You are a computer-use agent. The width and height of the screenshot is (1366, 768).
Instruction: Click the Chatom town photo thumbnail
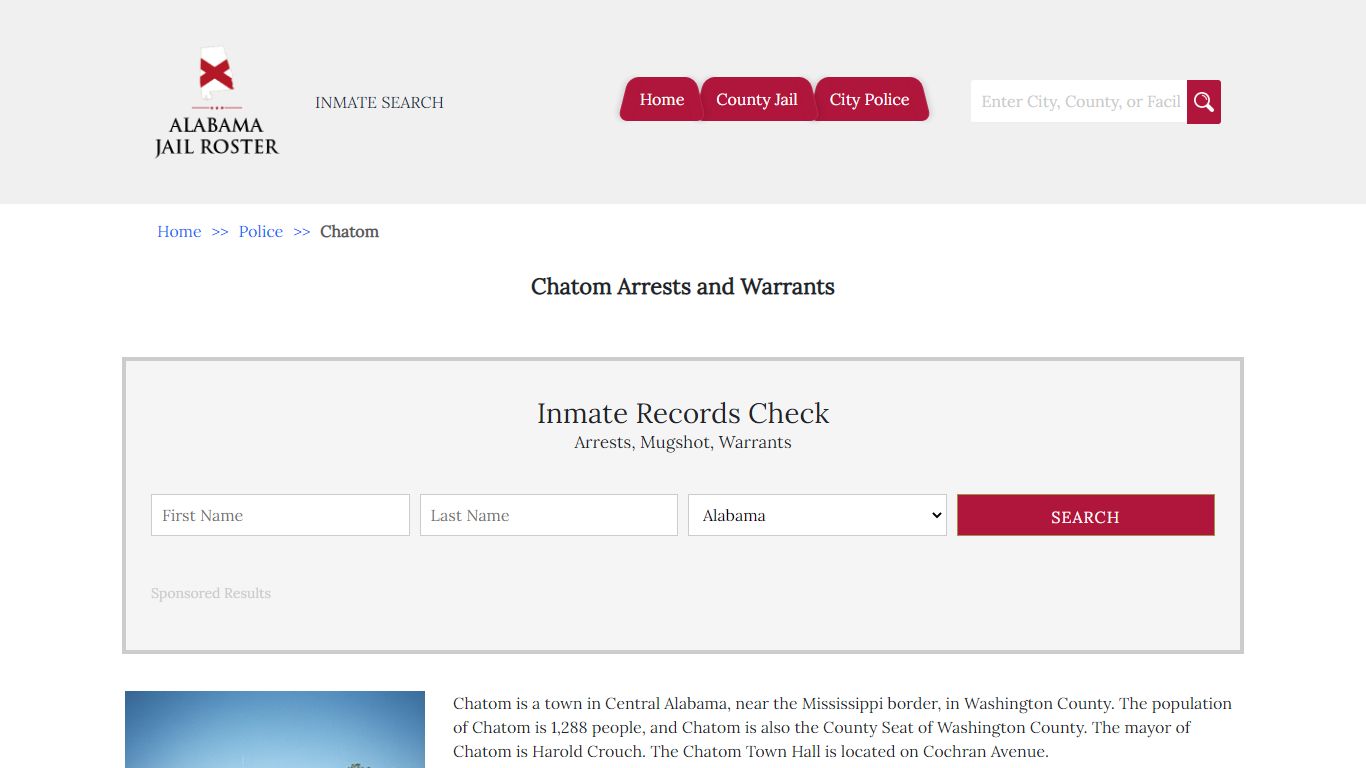tap(275, 730)
